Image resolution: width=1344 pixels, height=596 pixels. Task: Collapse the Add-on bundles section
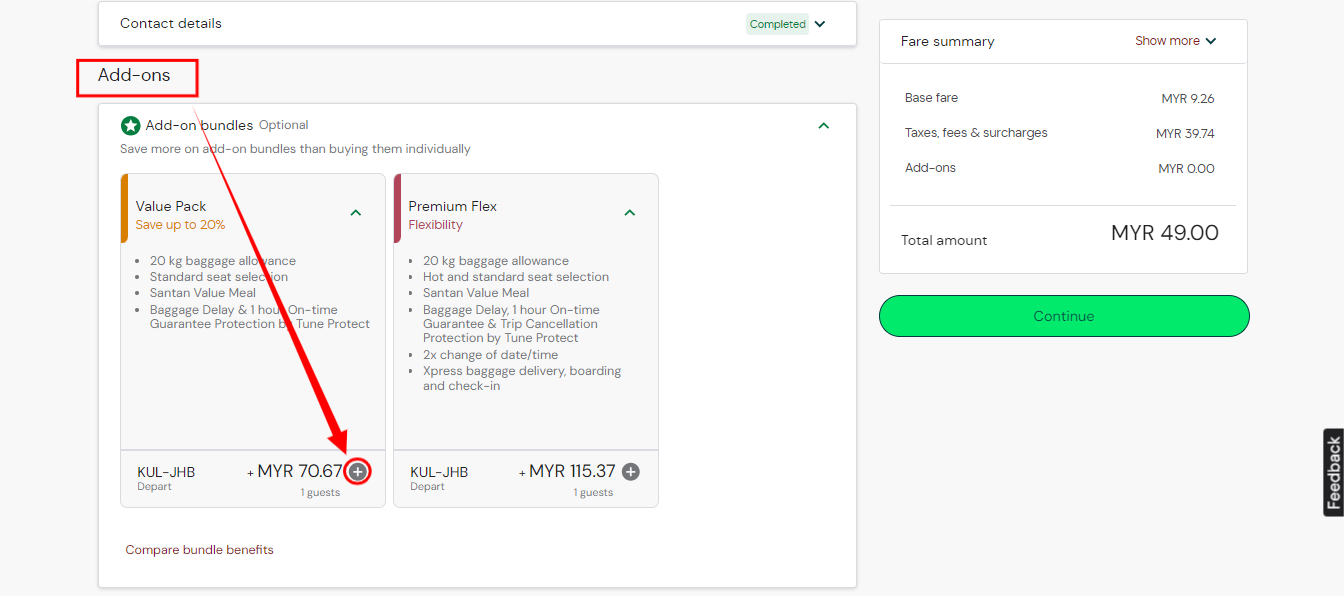[823, 126]
